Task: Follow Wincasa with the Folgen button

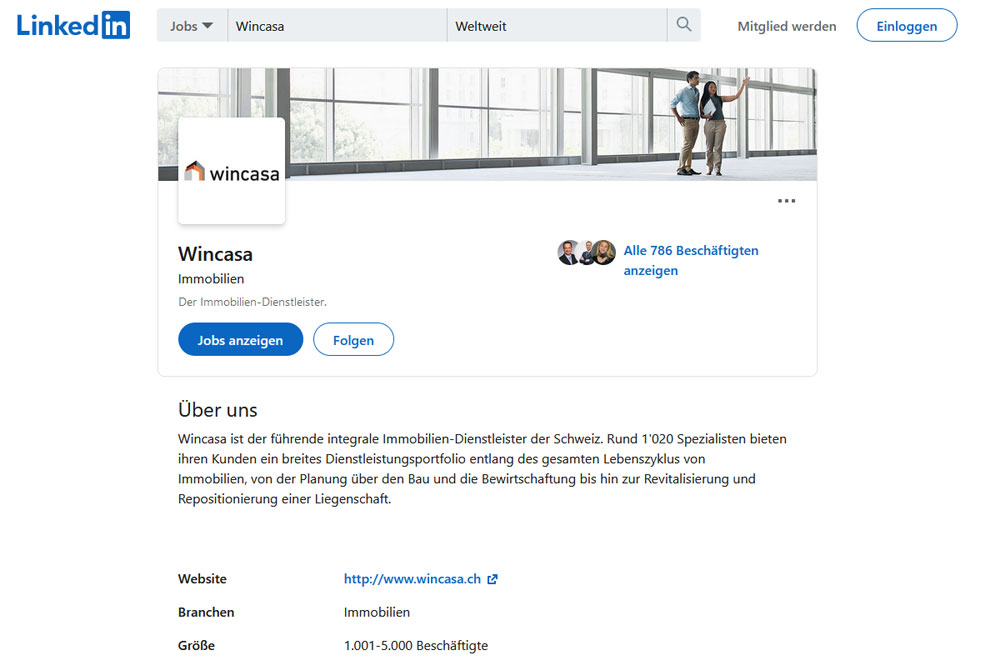Action: click(353, 339)
